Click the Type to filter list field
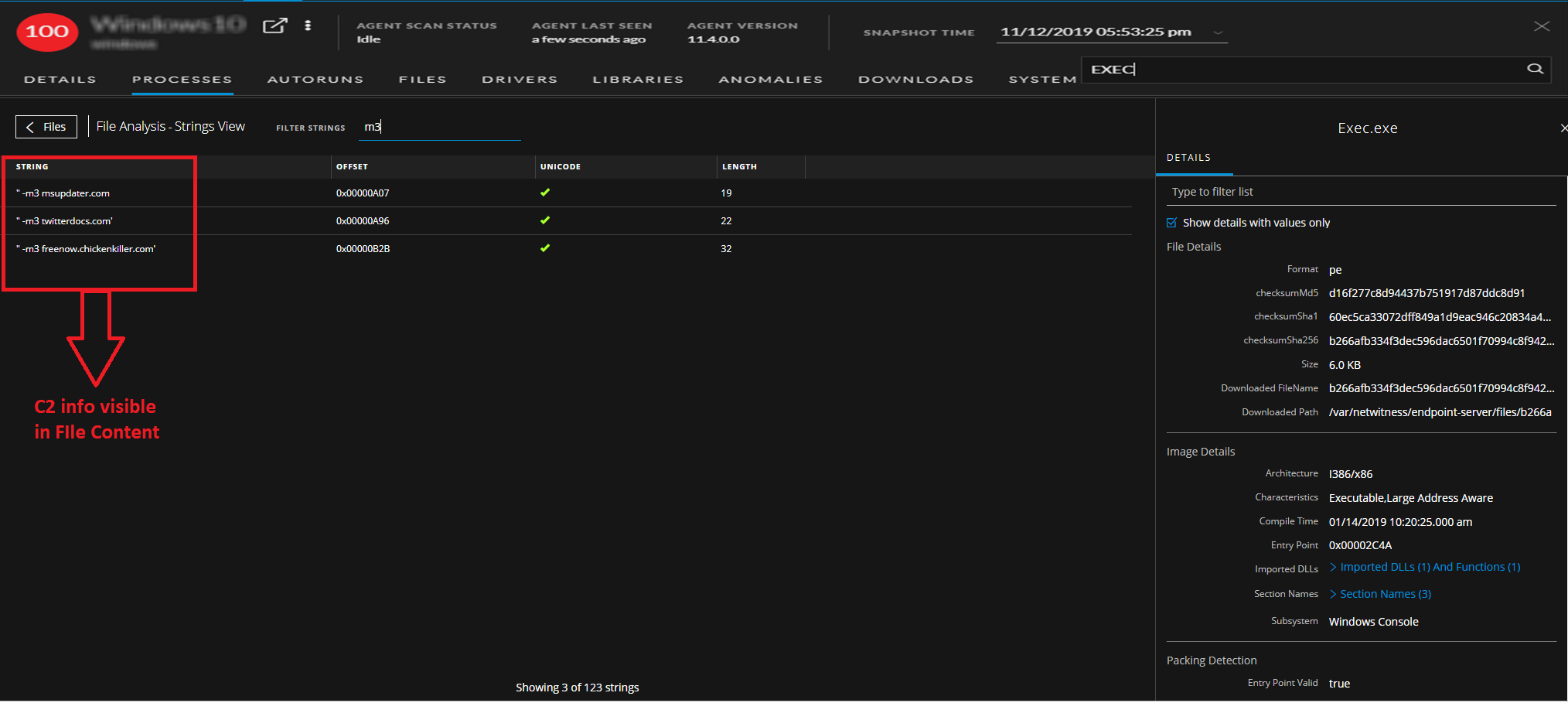1568x703 pixels. (x=1361, y=192)
